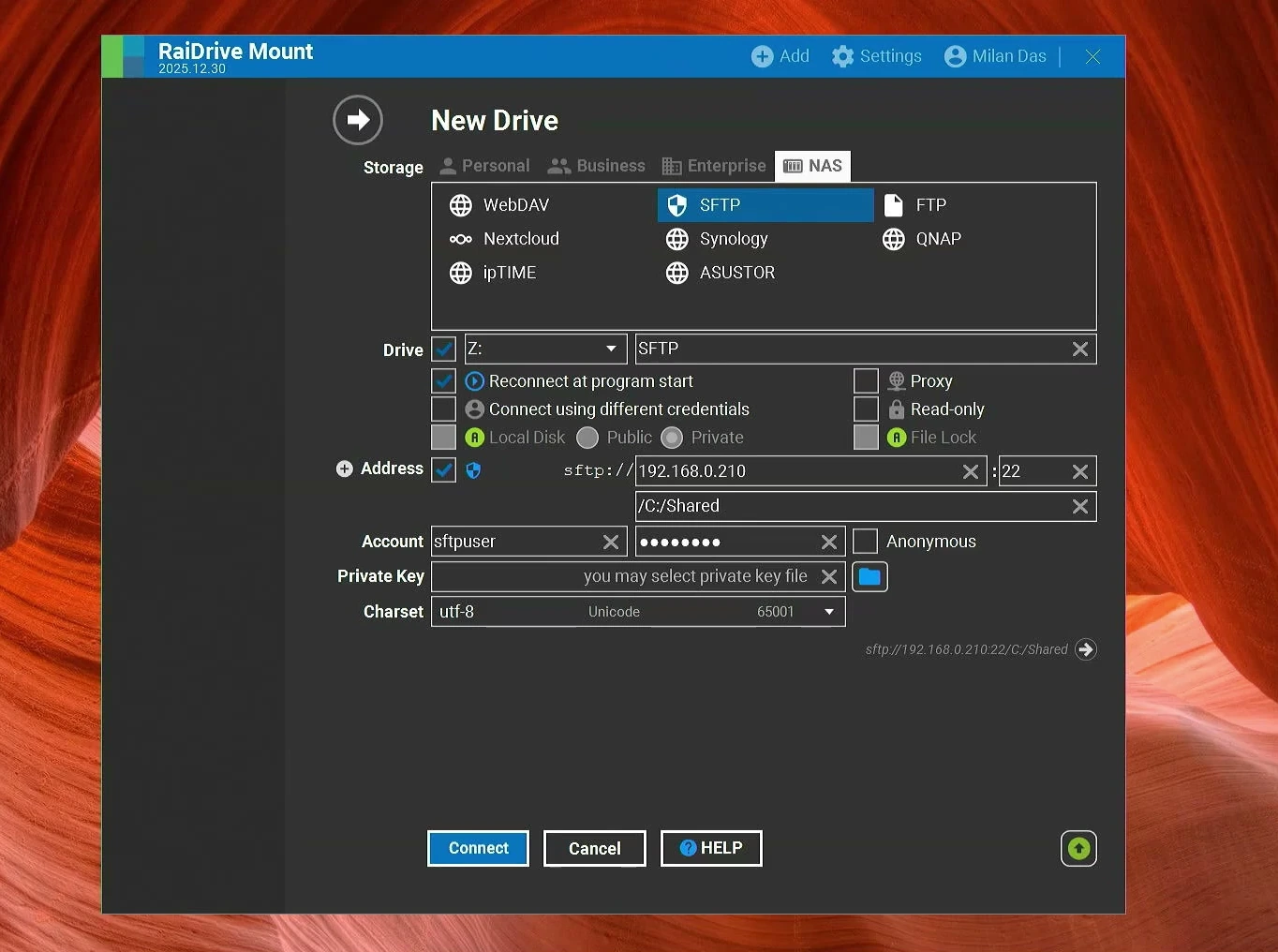Image resolution: width=1278 pixels, height=952 pixels.
Task: Clear the drive name SFTP field
Action: (x=1080, y=349)
